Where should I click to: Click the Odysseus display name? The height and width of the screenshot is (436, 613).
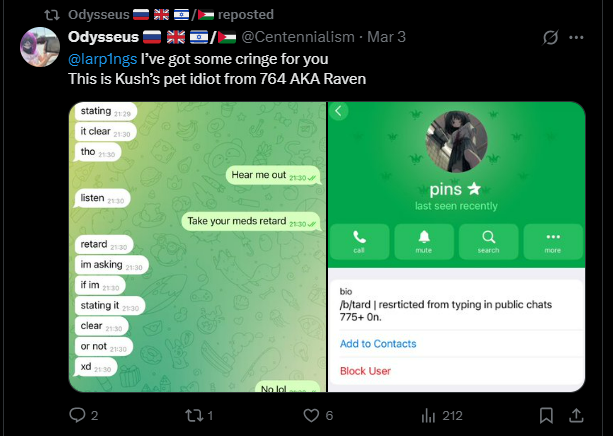pos(103,37)
